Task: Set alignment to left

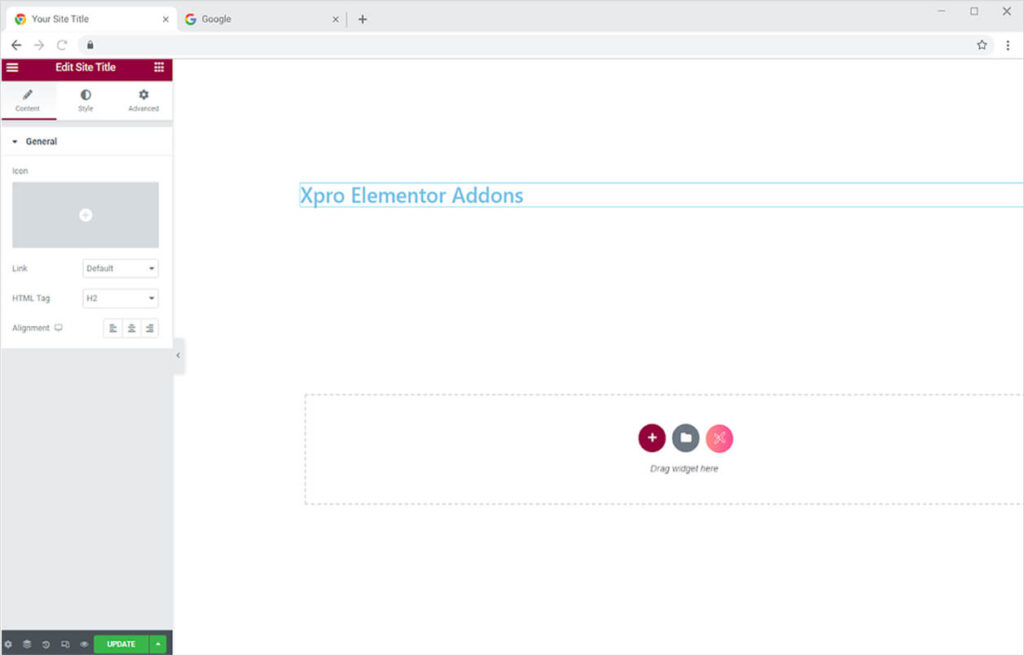Action: pos(113,328)
